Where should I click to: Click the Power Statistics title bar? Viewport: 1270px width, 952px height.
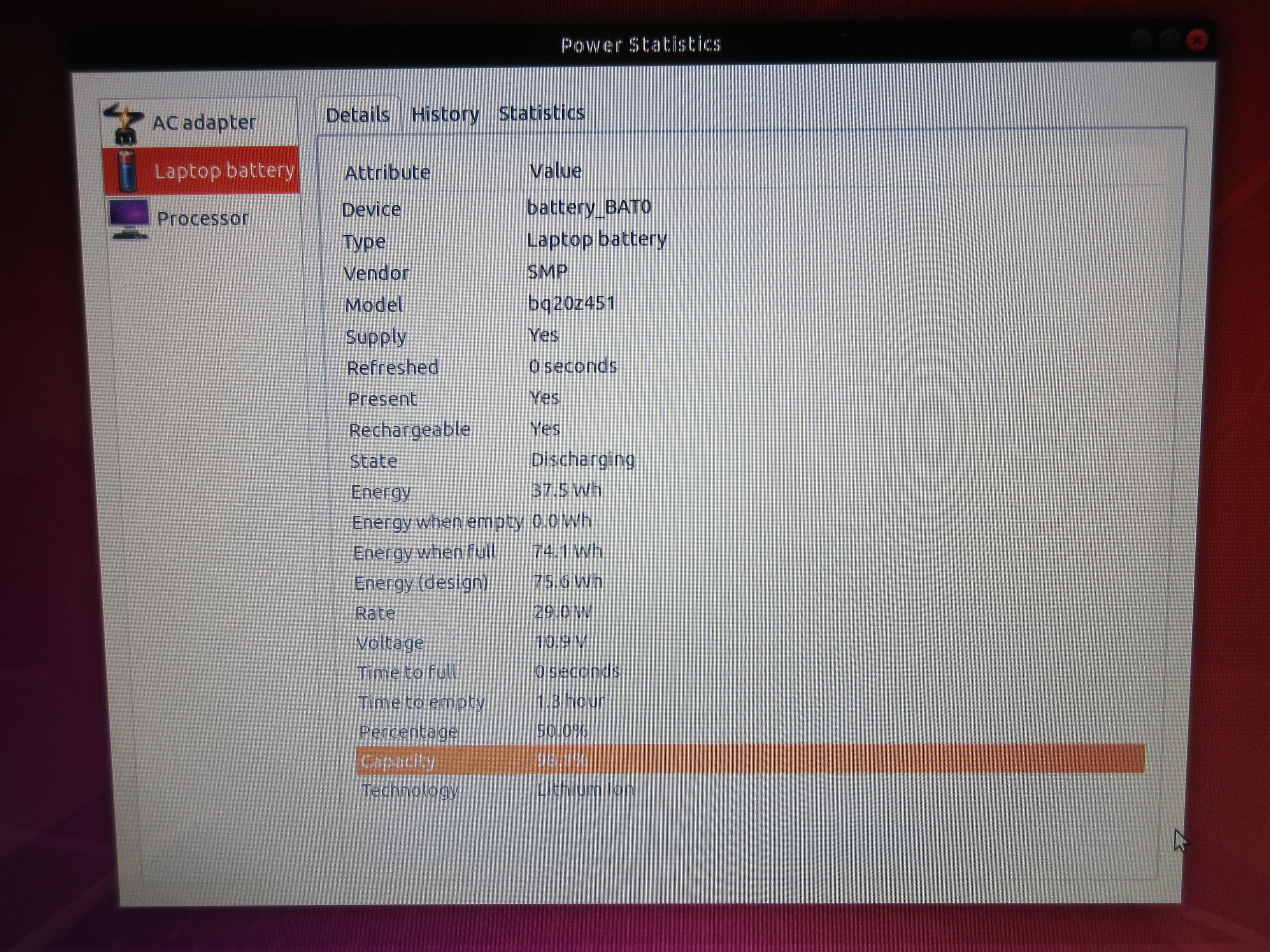pyautogui.click(x=641, y=45)
